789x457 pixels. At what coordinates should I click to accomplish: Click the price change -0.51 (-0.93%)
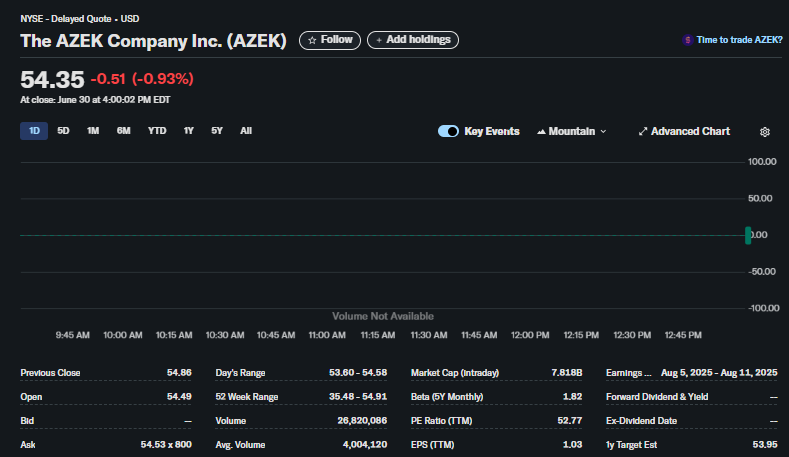142,79
